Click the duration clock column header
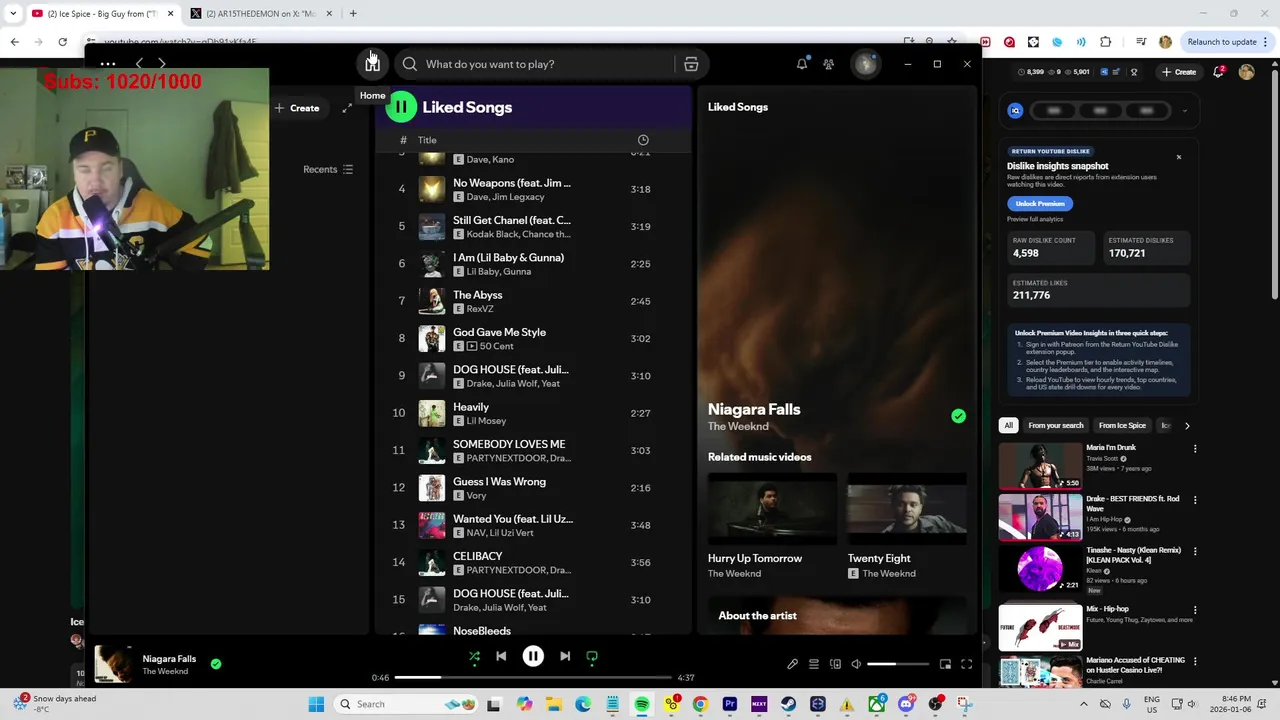The width and height of the screenshot is (1280, 720). click(643, 140)
